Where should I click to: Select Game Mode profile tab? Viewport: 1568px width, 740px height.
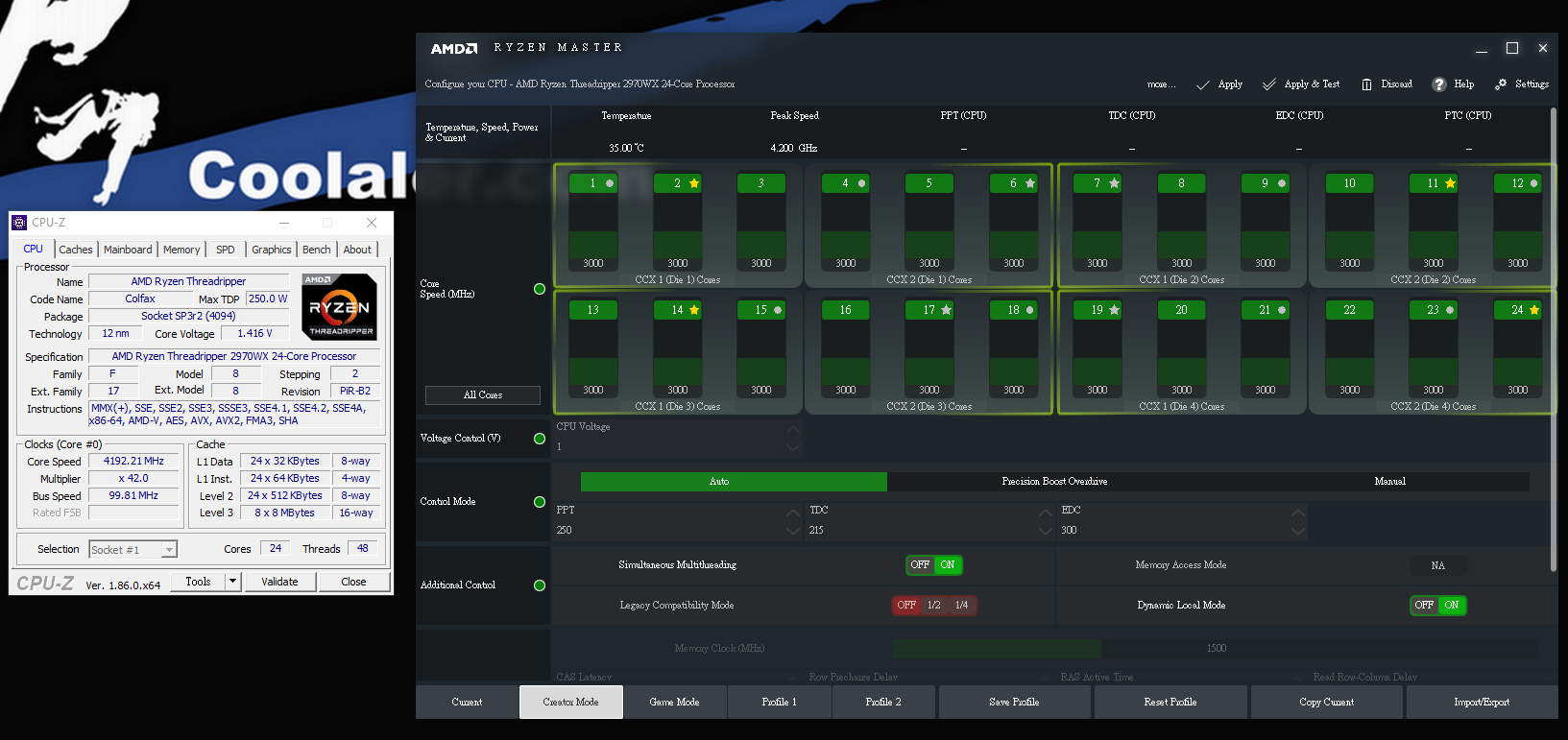pyautogui.click(x=675, y=703)
